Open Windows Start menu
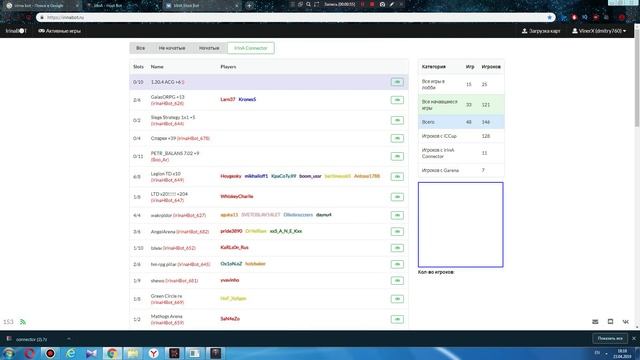 click(9, 353)
